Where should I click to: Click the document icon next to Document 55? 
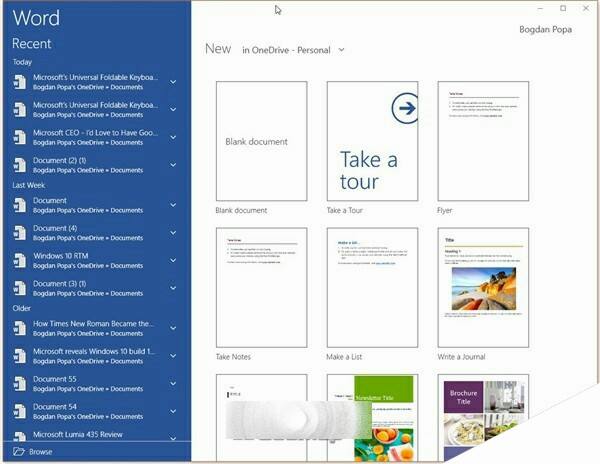click(20, 384)
